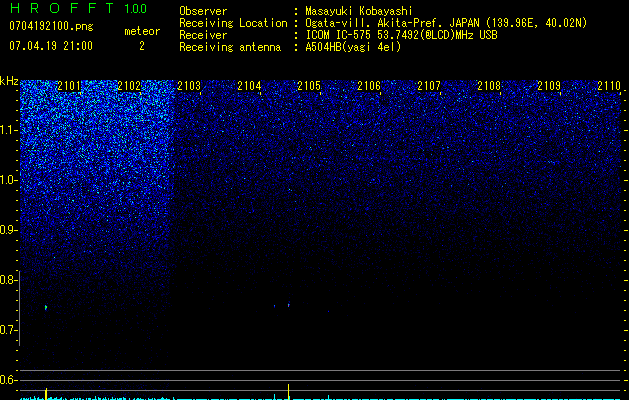629x400 pixels.
Task: Click the ICOM IC-575 receiver text
Action: [x=401, y=35]
